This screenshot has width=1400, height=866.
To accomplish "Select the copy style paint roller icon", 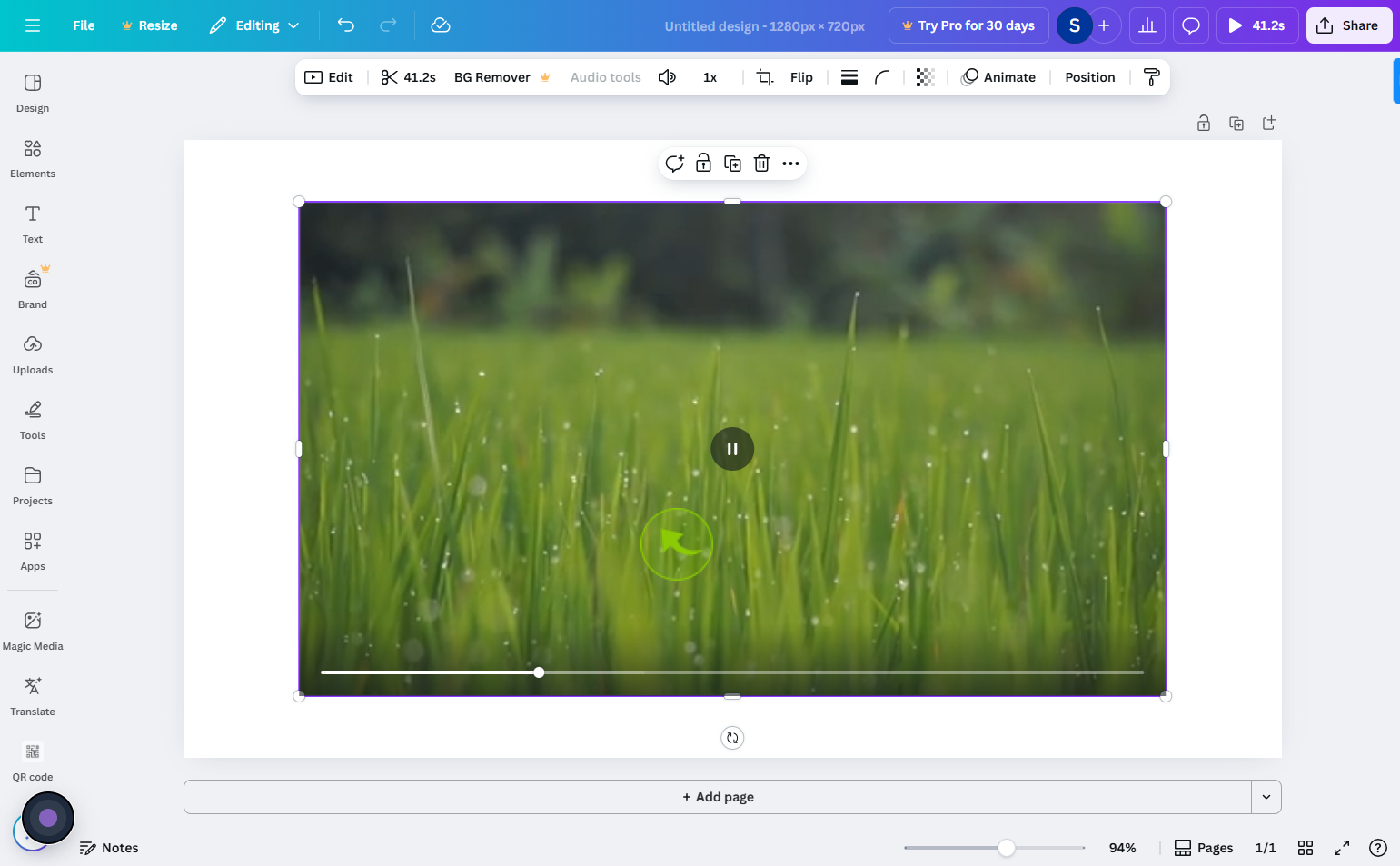I will [1151, 77].
